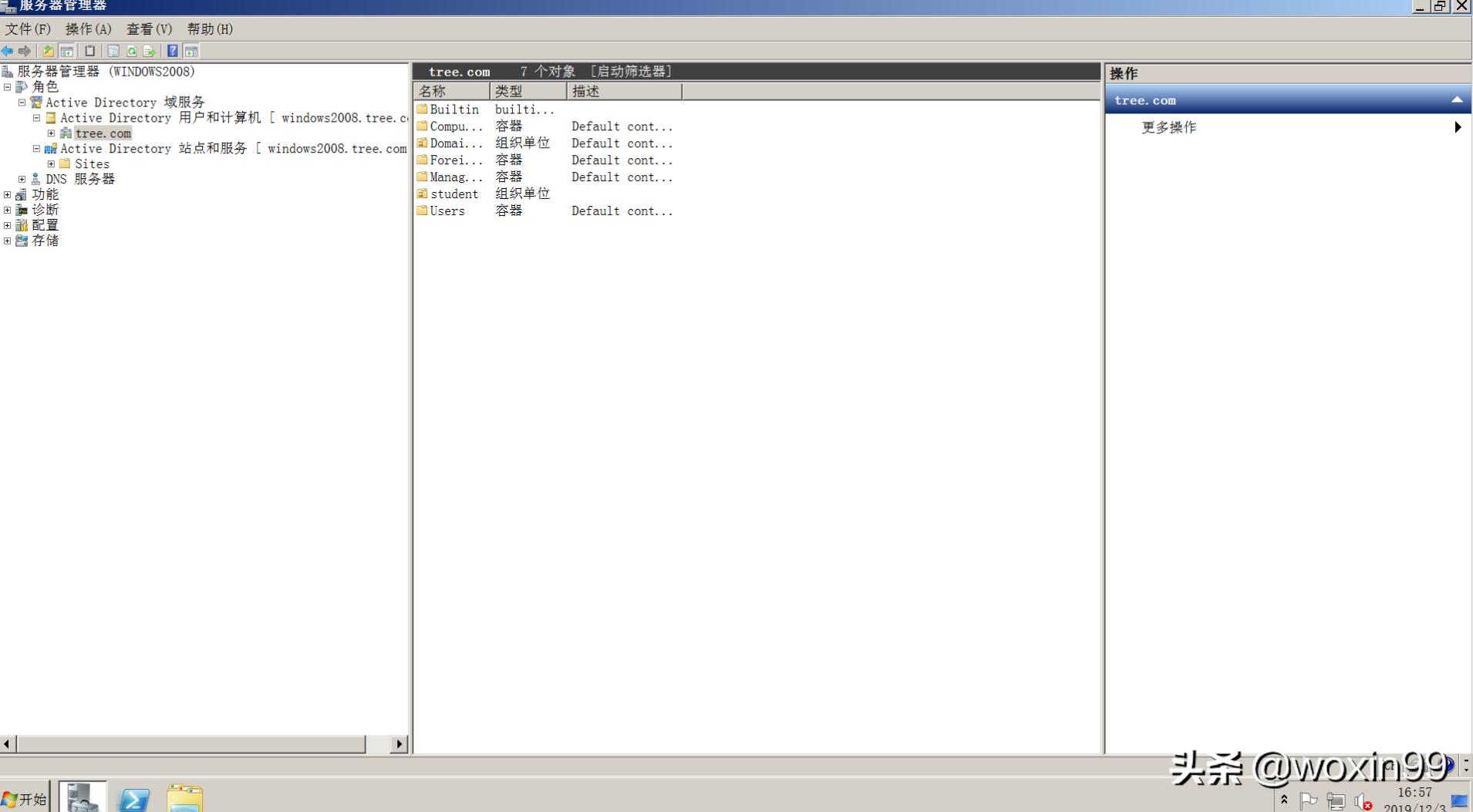Open 更多操作 in the actions pane
The image size is (1473, 812).
(x=1167, y=127)
